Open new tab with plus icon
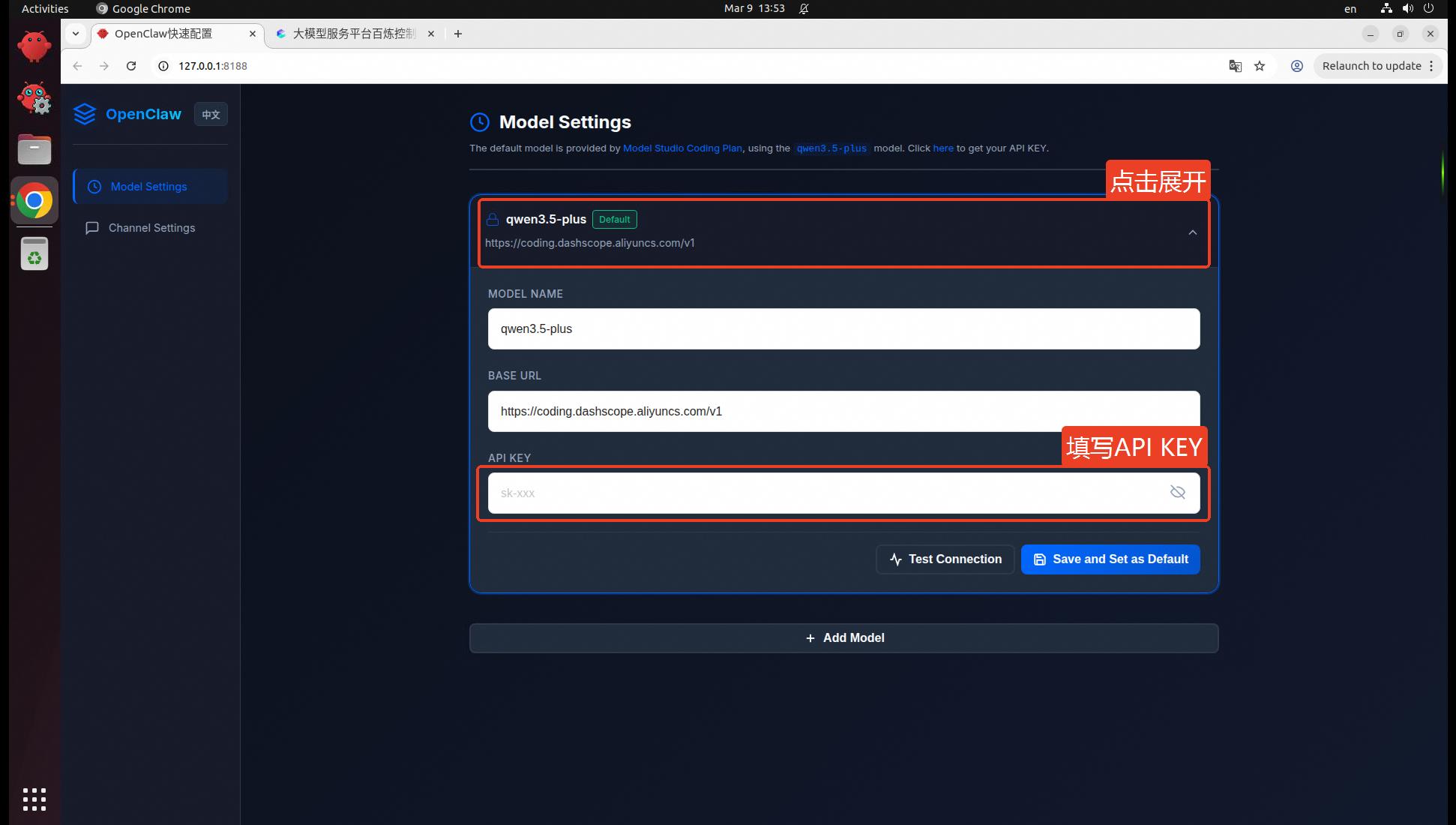Viewport: 1456px width, 825px height. click(x=457, y=34)
